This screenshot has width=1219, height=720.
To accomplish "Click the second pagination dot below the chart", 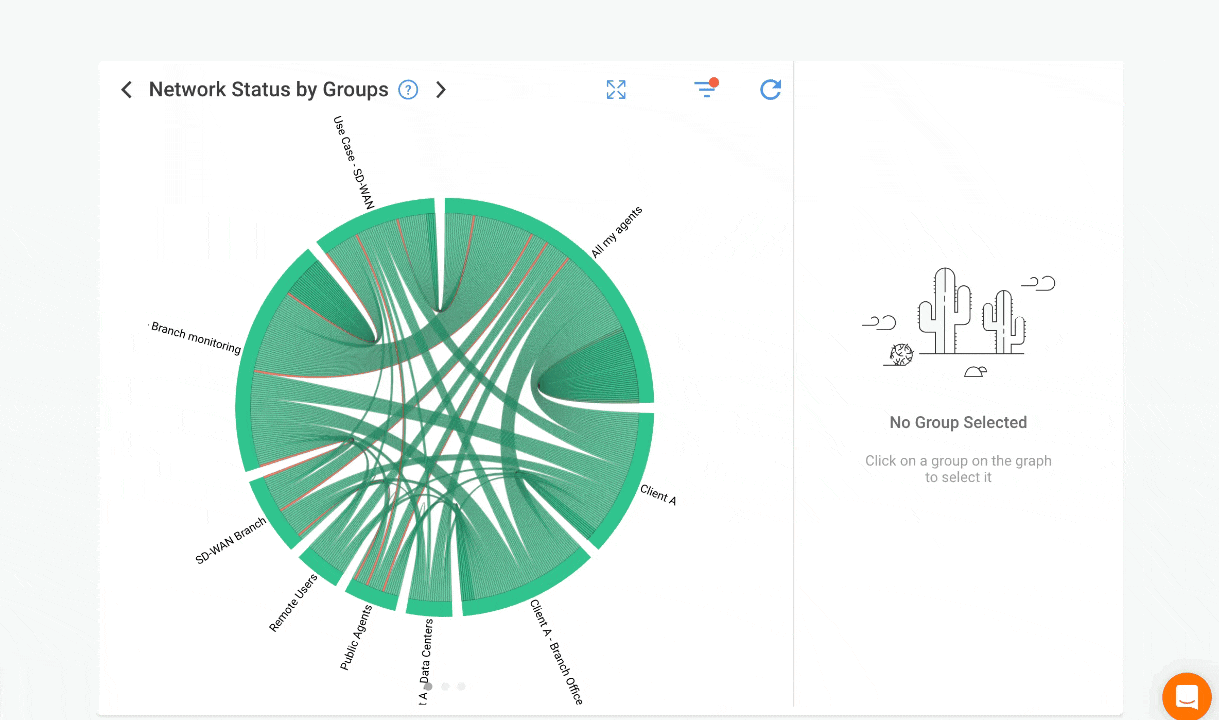I will pos(444,686).
